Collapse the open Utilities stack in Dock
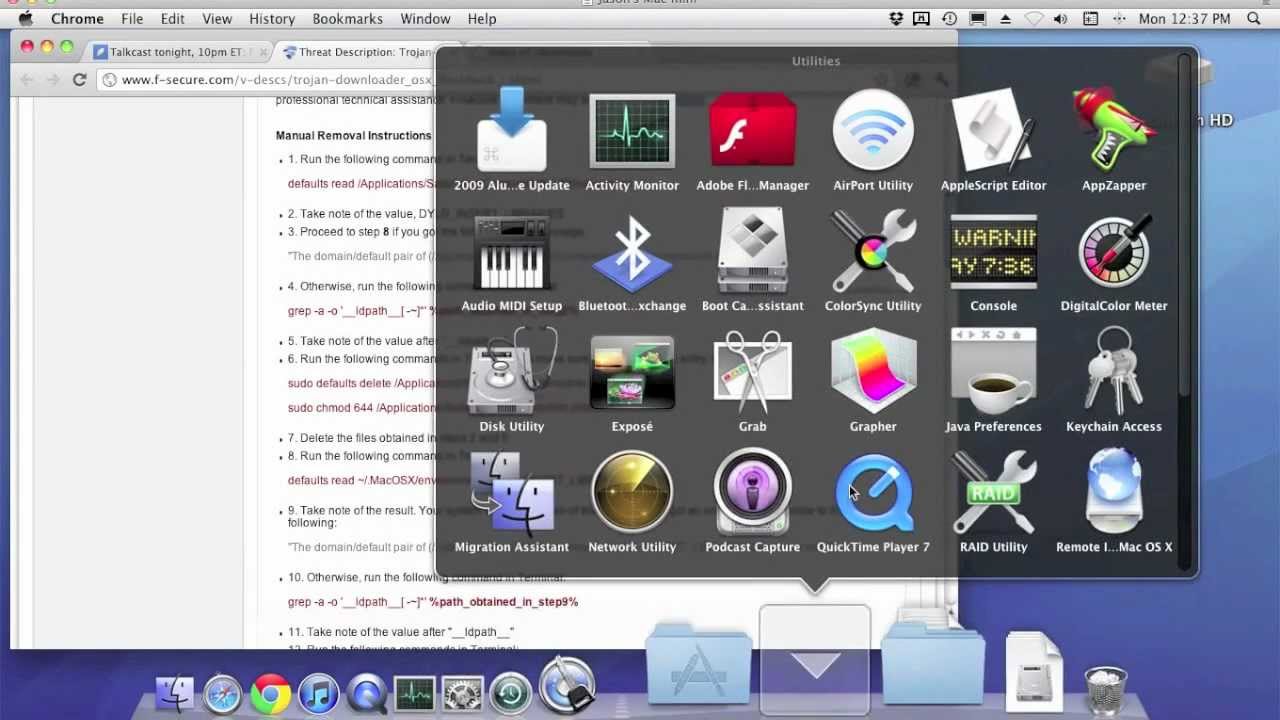Viewport: 1280px width, 720px height. 815,662
